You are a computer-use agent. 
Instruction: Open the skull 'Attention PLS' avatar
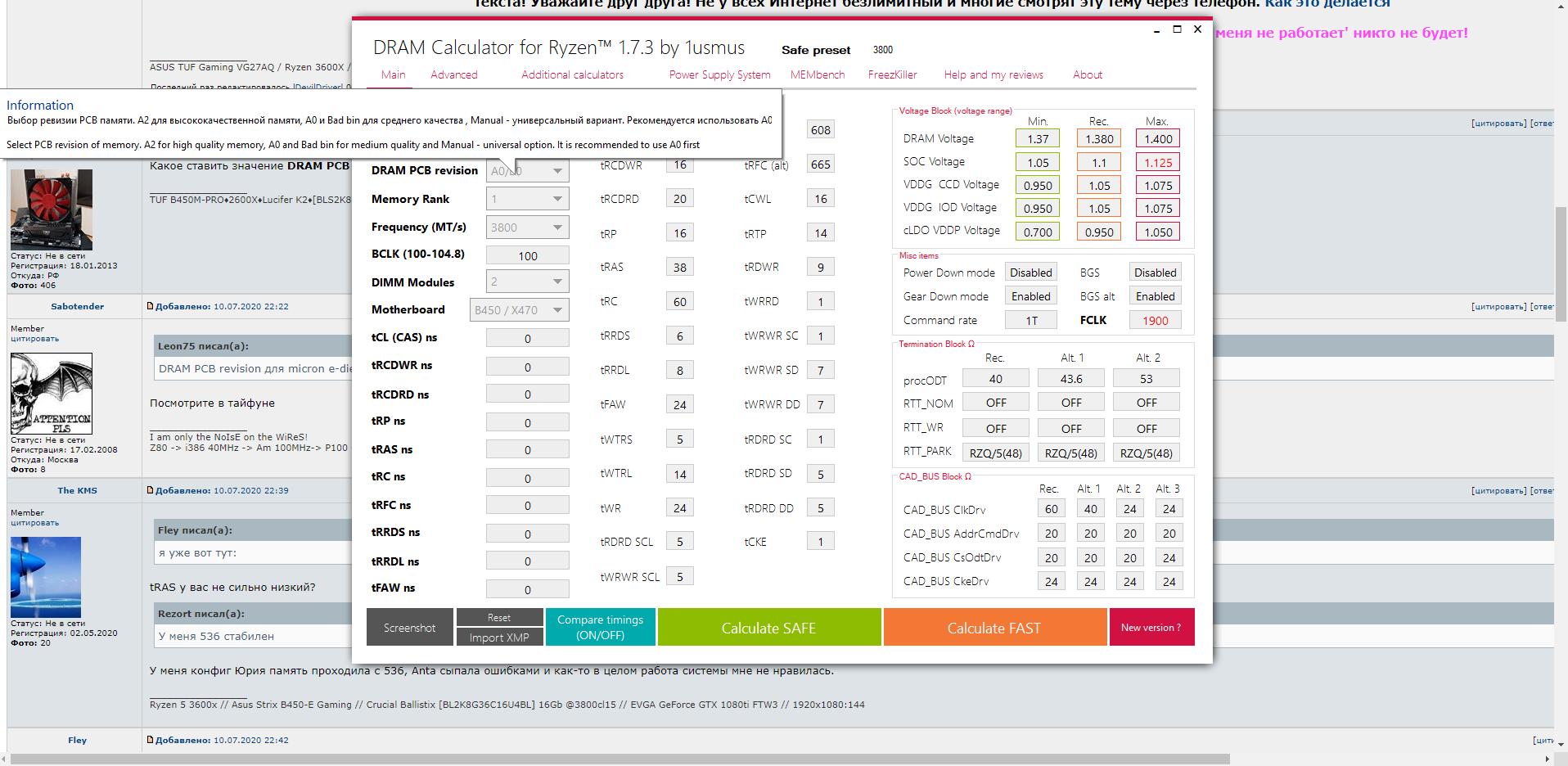pos(52,394)
